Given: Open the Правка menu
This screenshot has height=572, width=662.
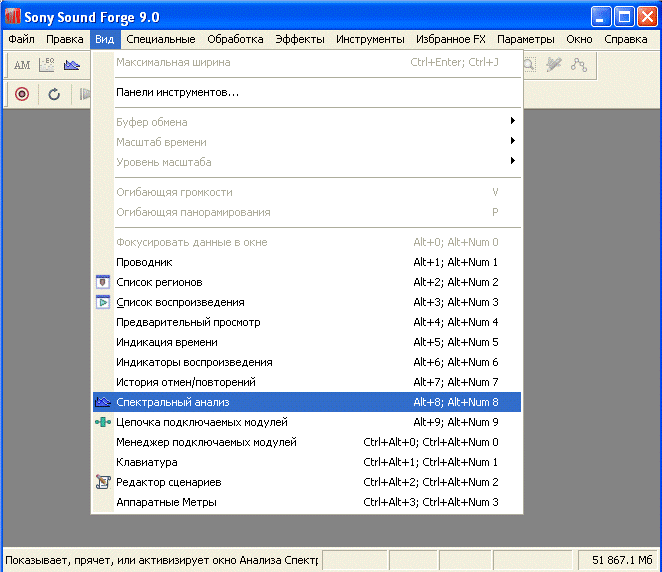Looking at the screenshot, I should pyautogui.click(x=65, y=39).
